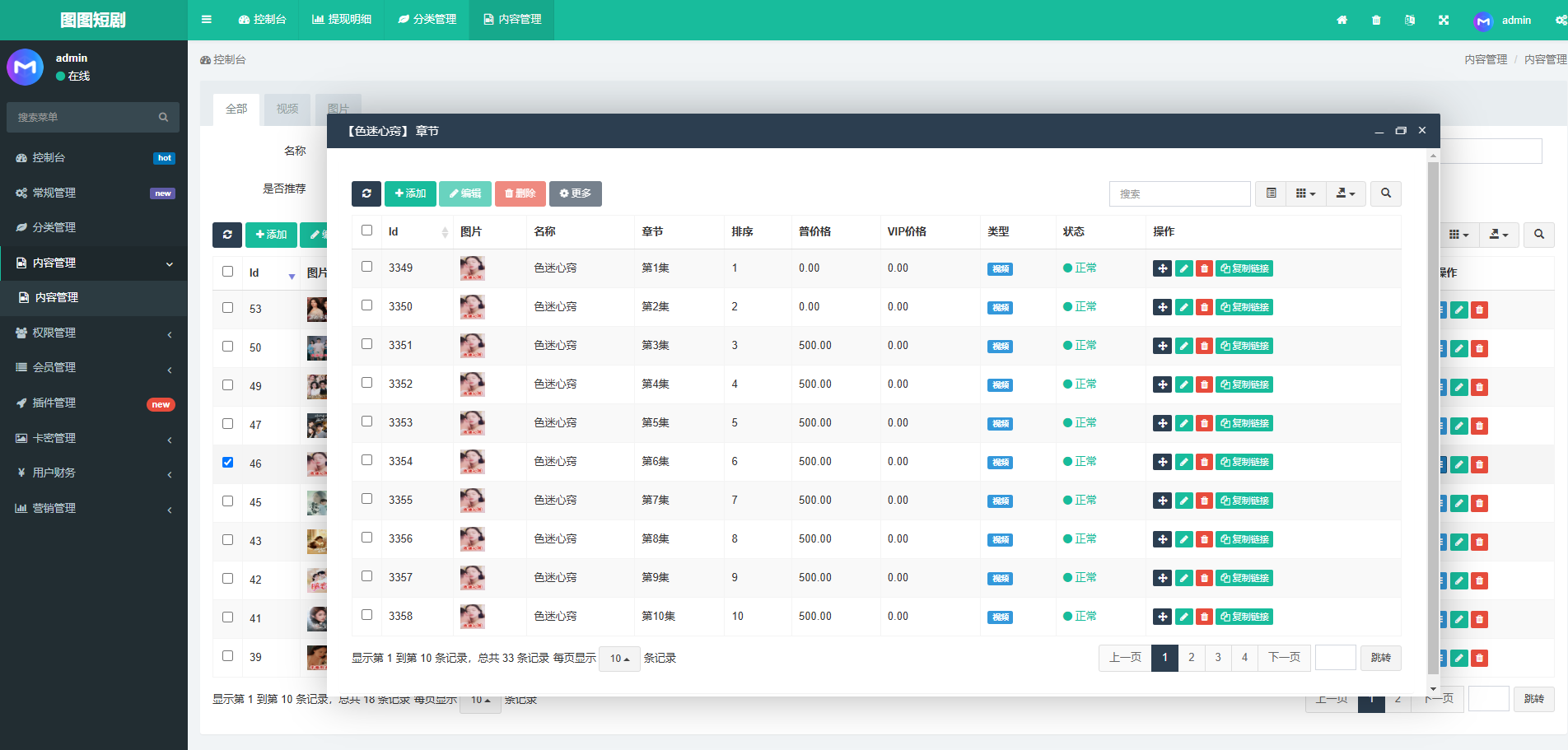Click the search magnifier icon in chapter dialog
1568x750 pixels.
click(1386, 193)
